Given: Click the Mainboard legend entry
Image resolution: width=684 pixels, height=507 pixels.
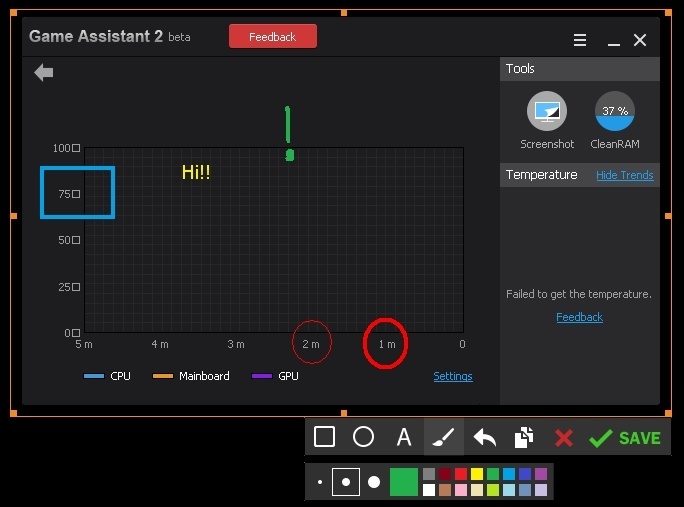Looking at the screenshot, I should coord(191,376).
